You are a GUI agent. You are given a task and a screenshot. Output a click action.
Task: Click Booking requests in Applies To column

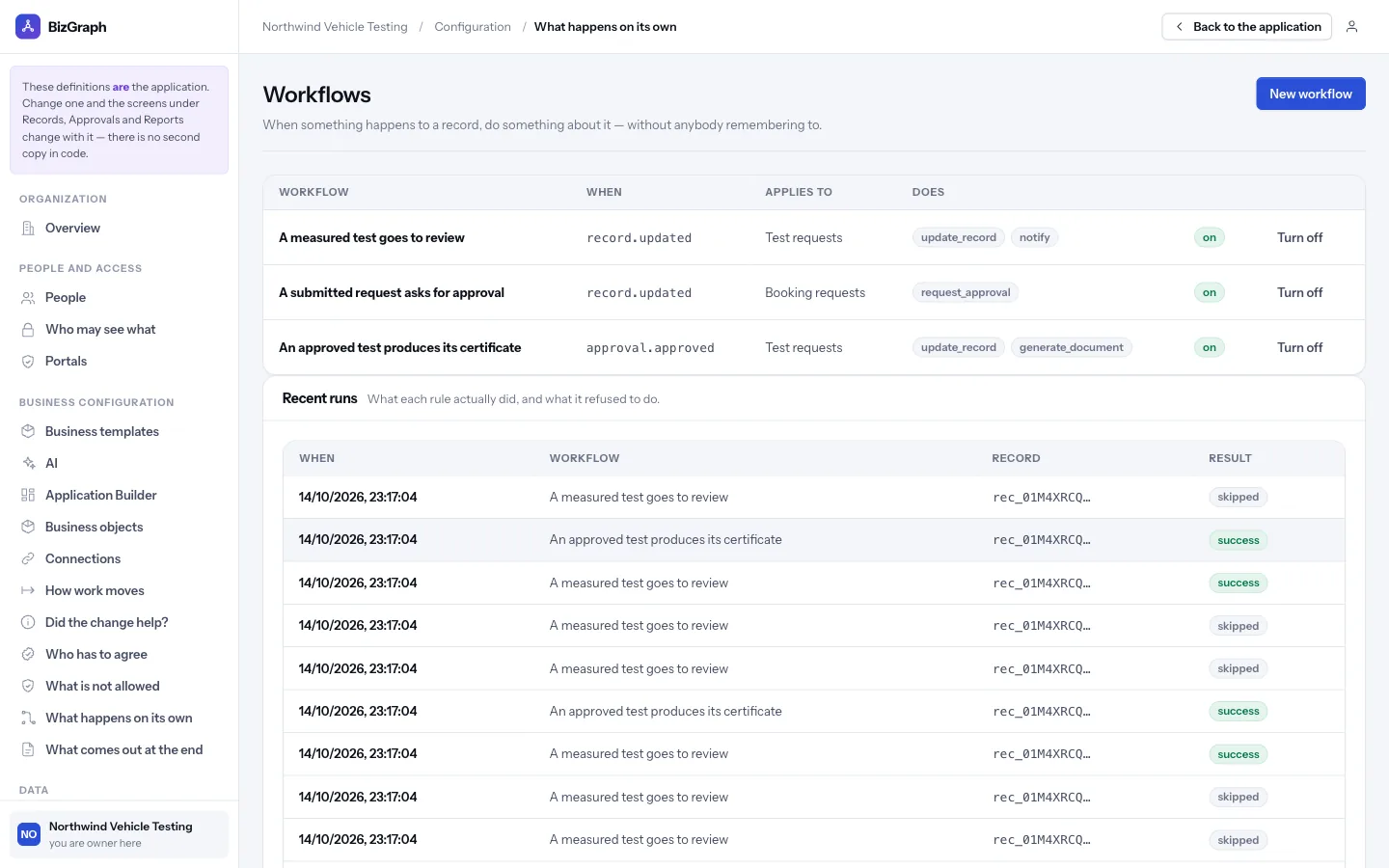pyautogui.click(x=815, y=293)
